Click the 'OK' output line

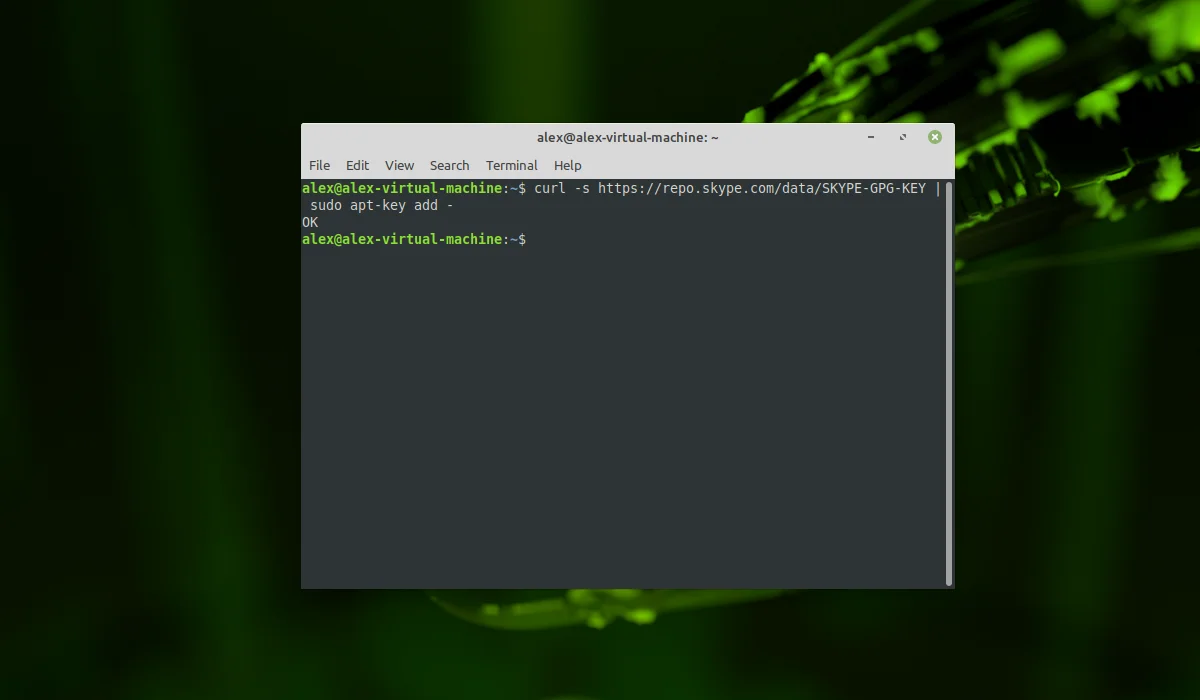(310, 222)
